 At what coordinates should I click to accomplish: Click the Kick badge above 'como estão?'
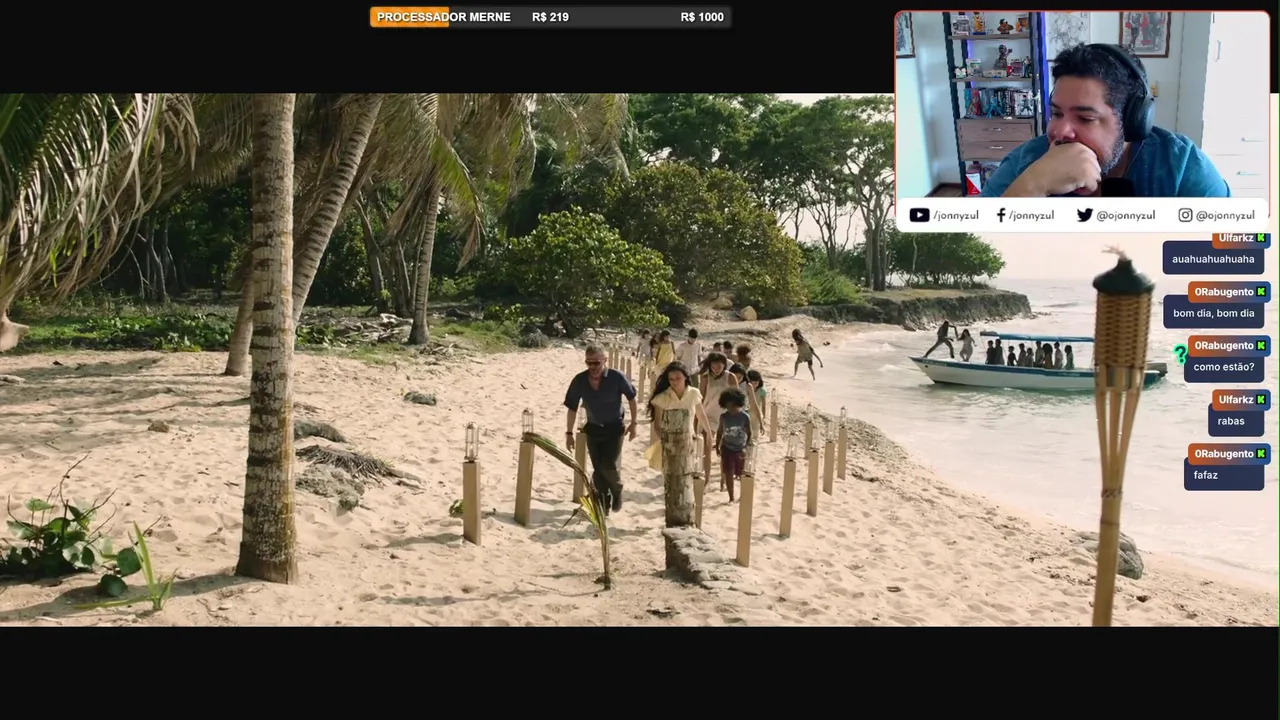[1261, 346]
